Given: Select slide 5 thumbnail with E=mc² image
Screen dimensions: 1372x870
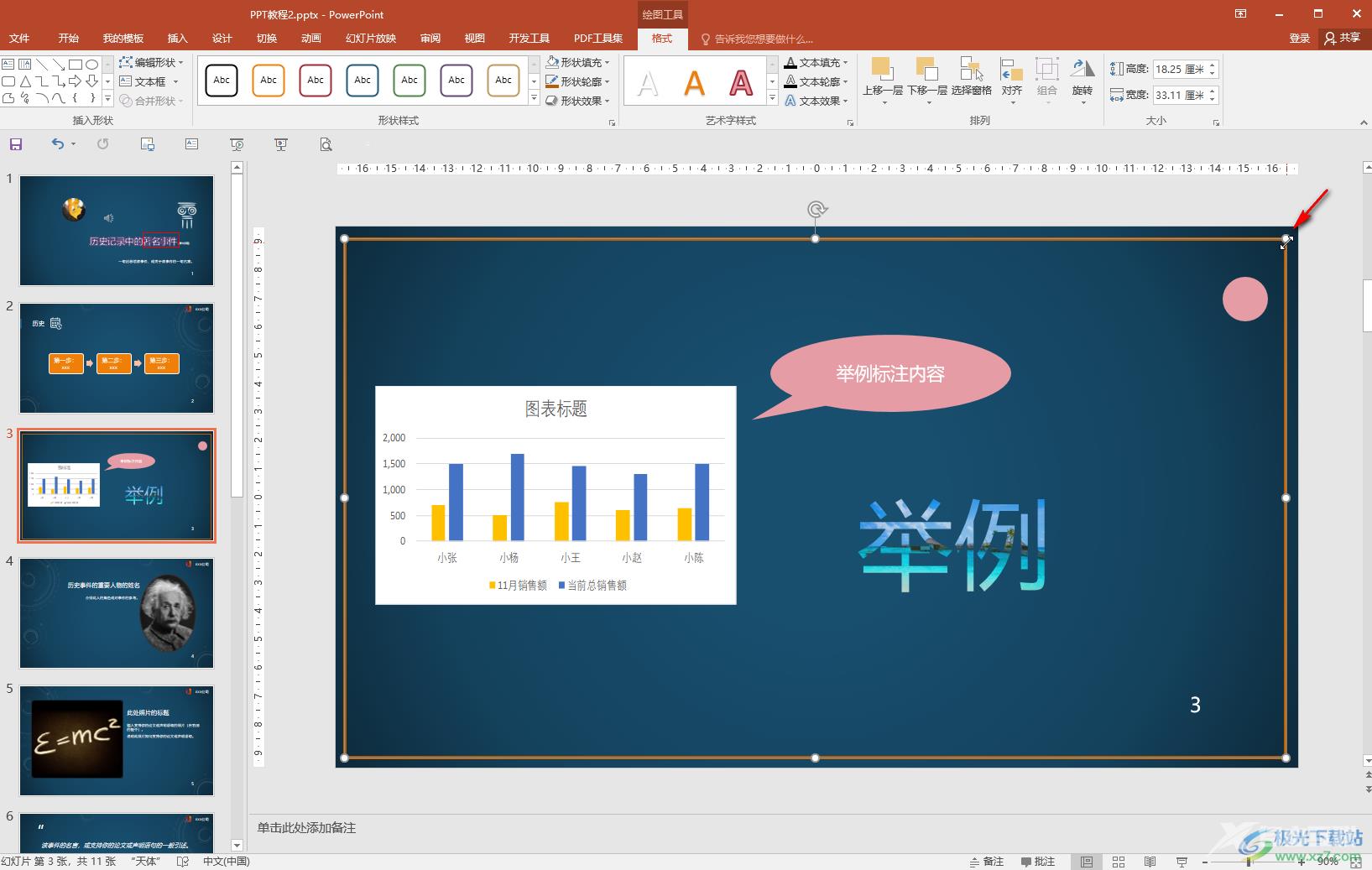Looking at the screenshot, I should (117, 741).
